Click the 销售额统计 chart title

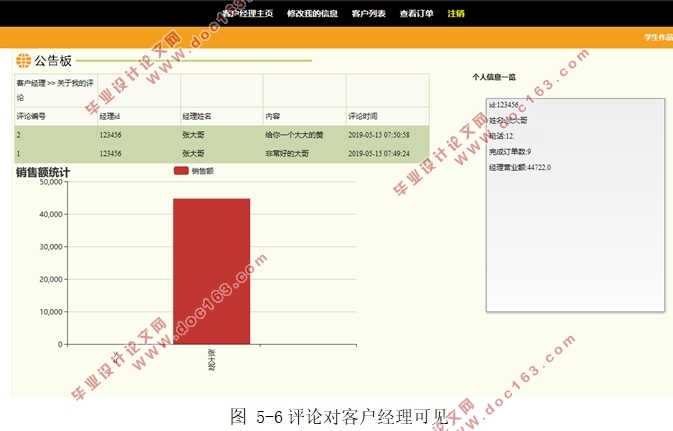tap(43, 173)
